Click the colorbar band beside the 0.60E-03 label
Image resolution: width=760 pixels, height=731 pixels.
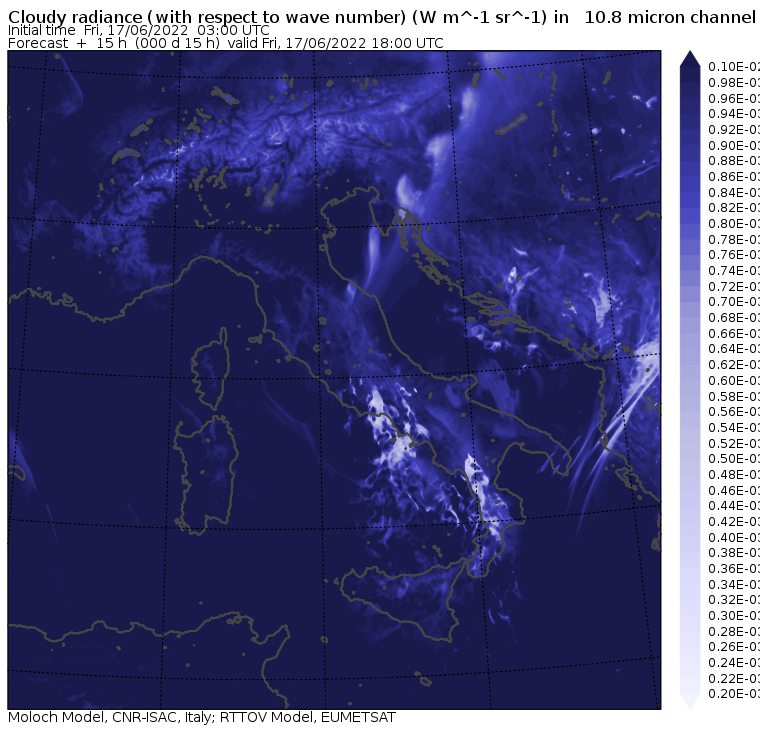(690, 381)
